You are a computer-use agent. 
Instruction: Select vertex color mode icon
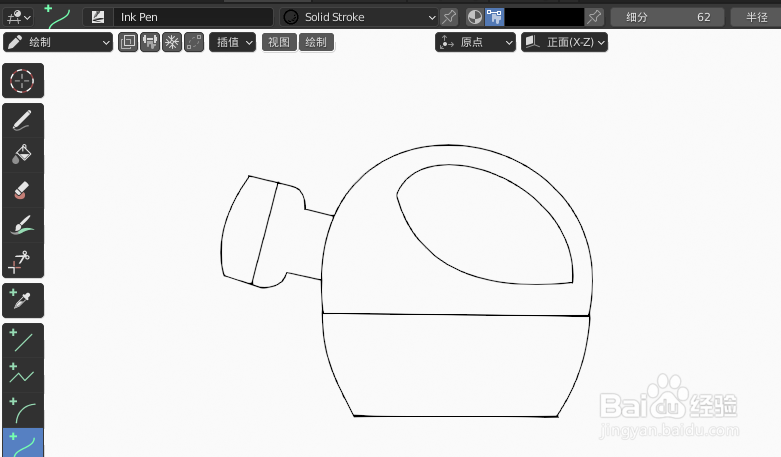click(495, 17)
